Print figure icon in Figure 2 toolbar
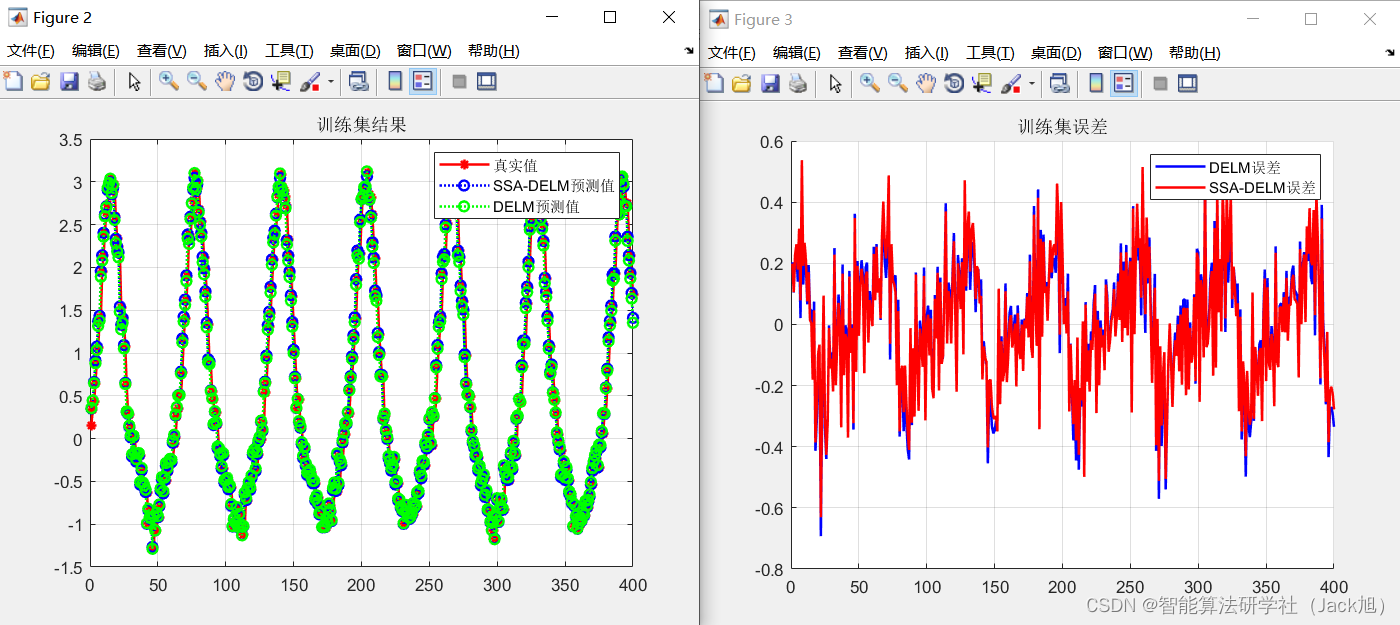1400x625 pixels. 97,82
